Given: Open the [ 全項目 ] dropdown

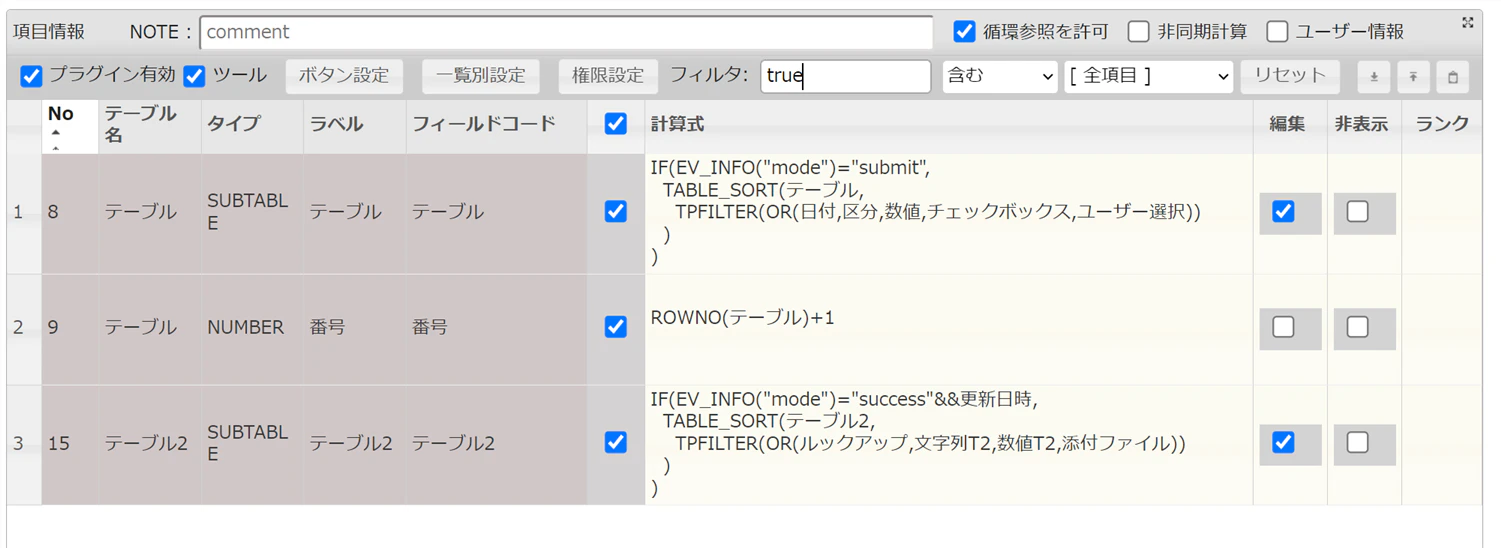Looking at the screenshot, I should [x=1149, y=76].
